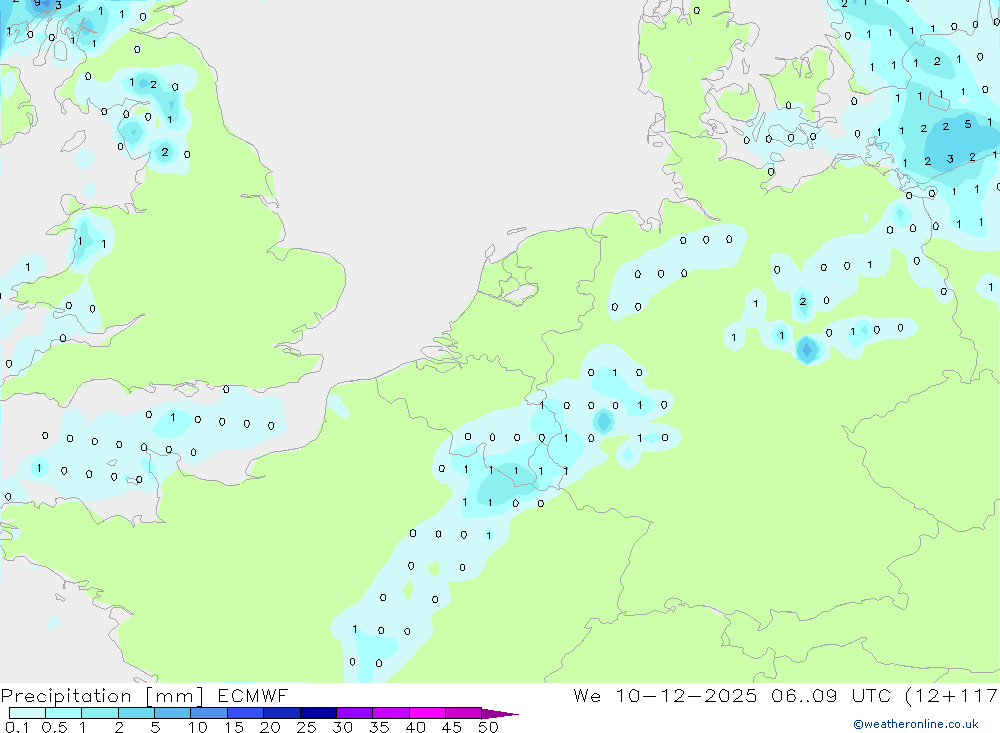Click the "(12+117" forecast offset text
Screen dimensions: 1000x733
[952, 696]
